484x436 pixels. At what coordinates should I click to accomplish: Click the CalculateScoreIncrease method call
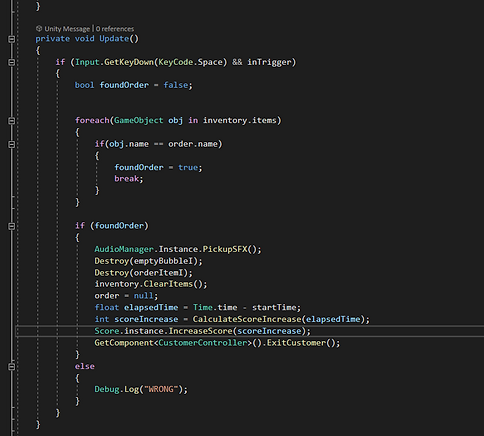(x=247, y=319)
